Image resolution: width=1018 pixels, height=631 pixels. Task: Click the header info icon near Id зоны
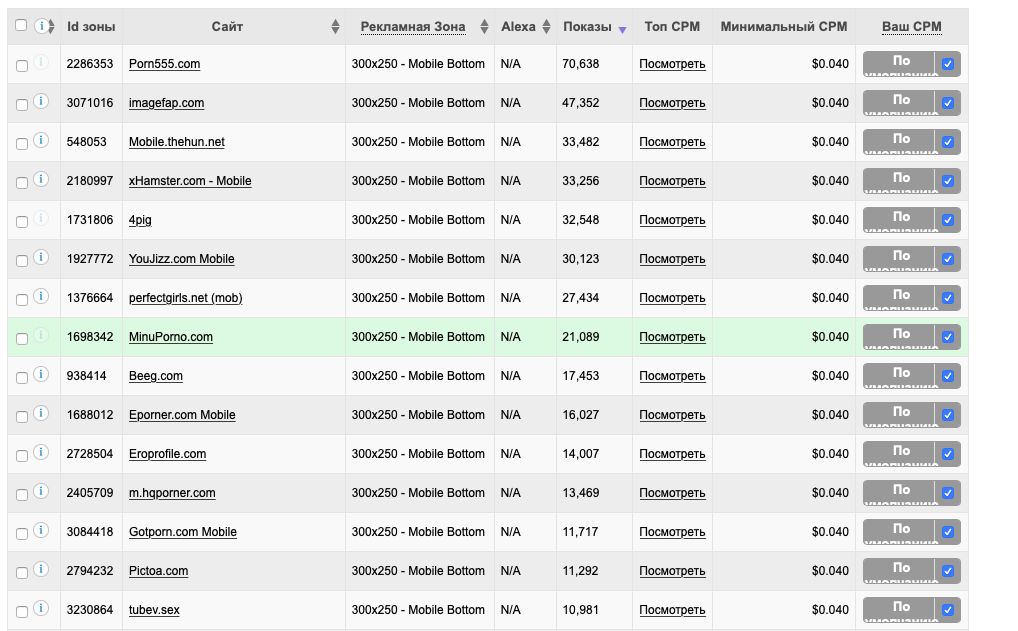click(x=41, y=26)
